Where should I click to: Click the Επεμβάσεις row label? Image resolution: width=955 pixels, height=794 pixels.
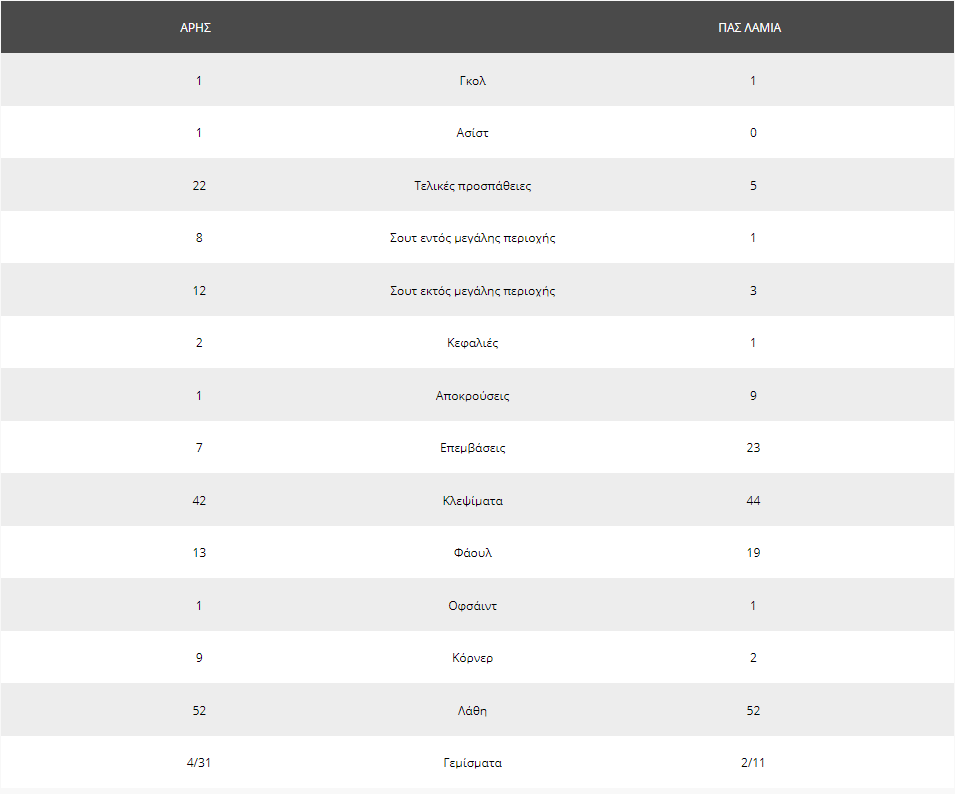click(473, 448)
